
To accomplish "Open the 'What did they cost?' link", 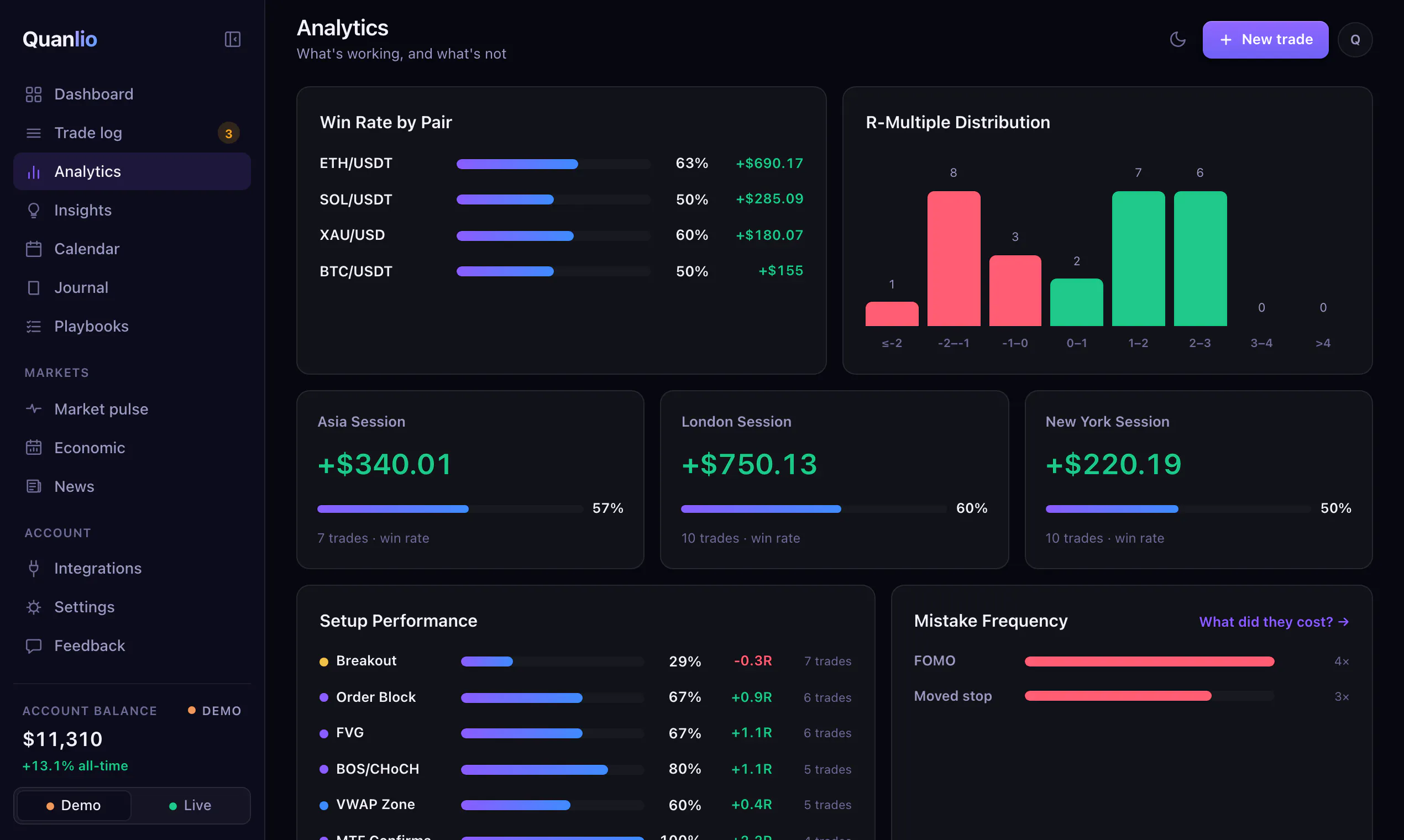I will [1274, 622].
